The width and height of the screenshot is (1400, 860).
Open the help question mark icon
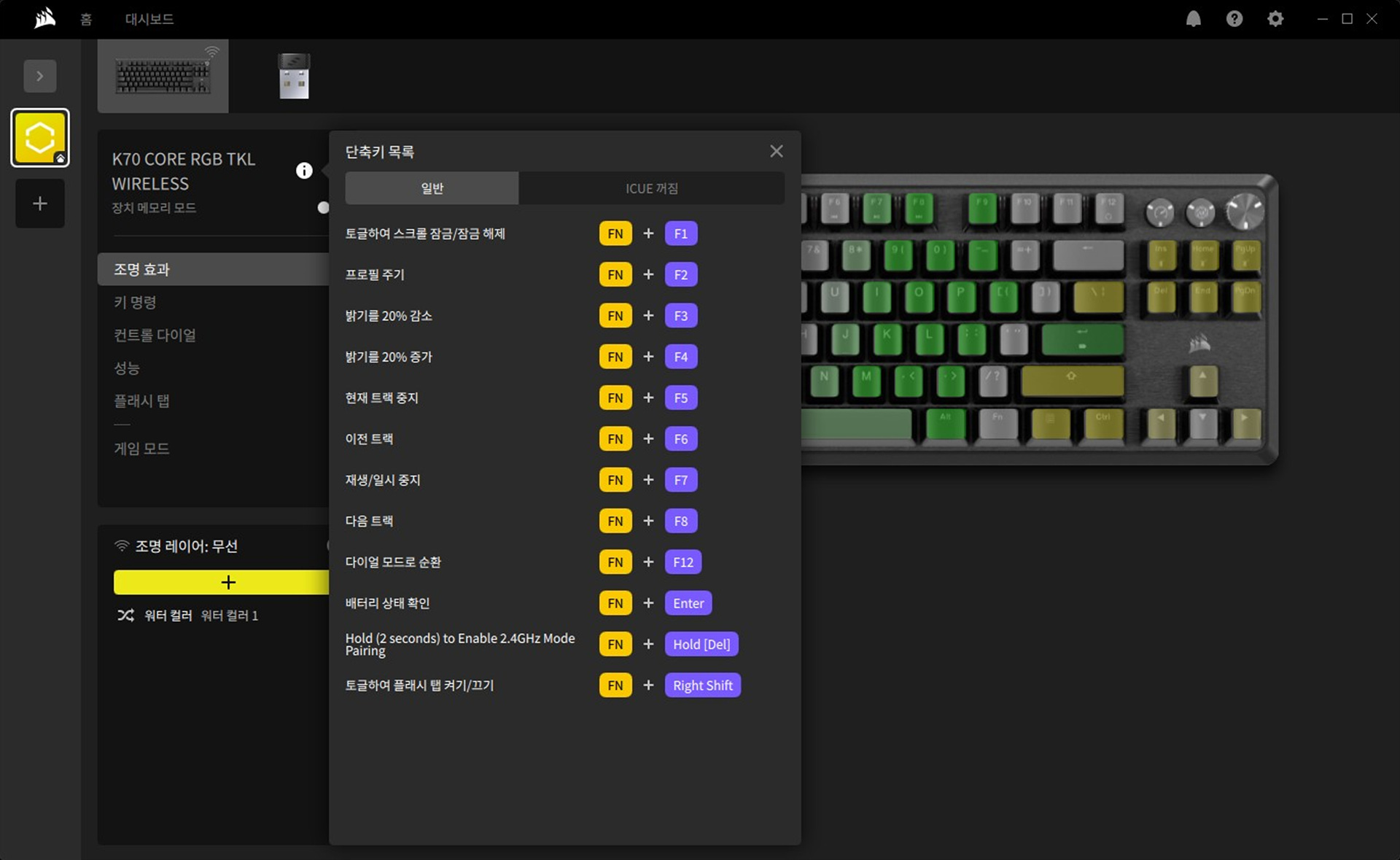point(1234,19)
